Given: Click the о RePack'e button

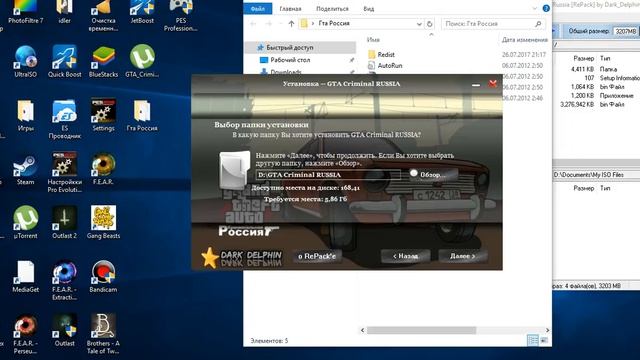Looking at the screenshot, I should [317, 256].
